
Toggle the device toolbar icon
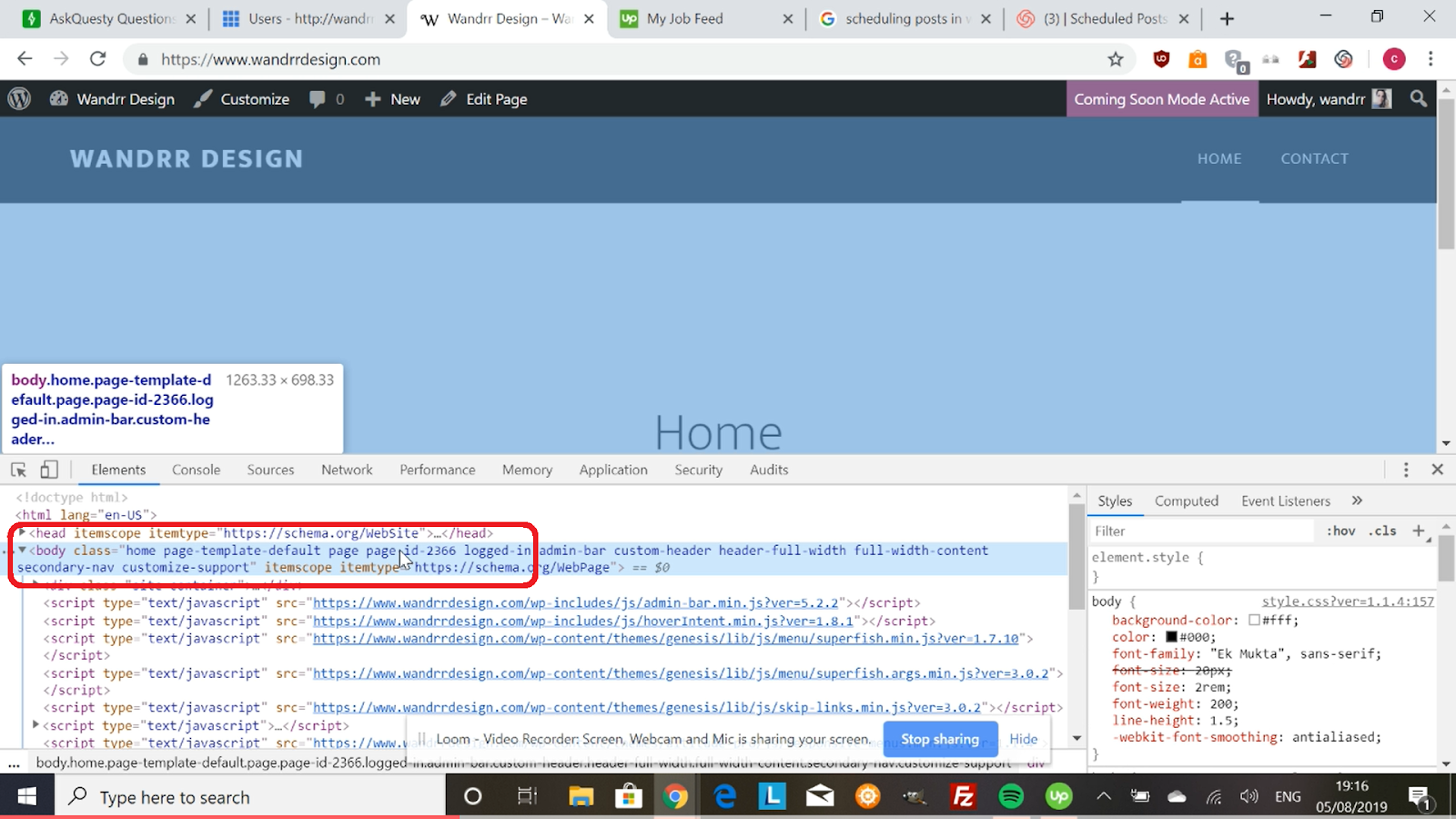[x=49, y=470]
